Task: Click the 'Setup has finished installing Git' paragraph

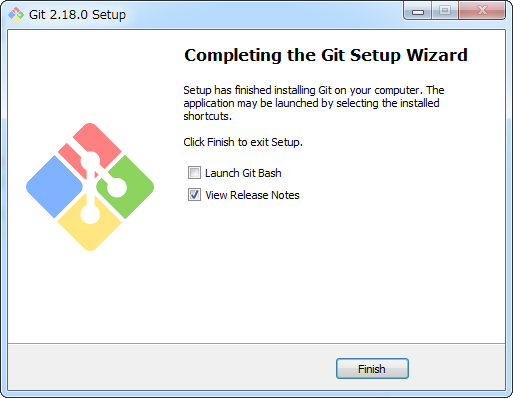Action: pyautogui.click(x=314, y=103)
